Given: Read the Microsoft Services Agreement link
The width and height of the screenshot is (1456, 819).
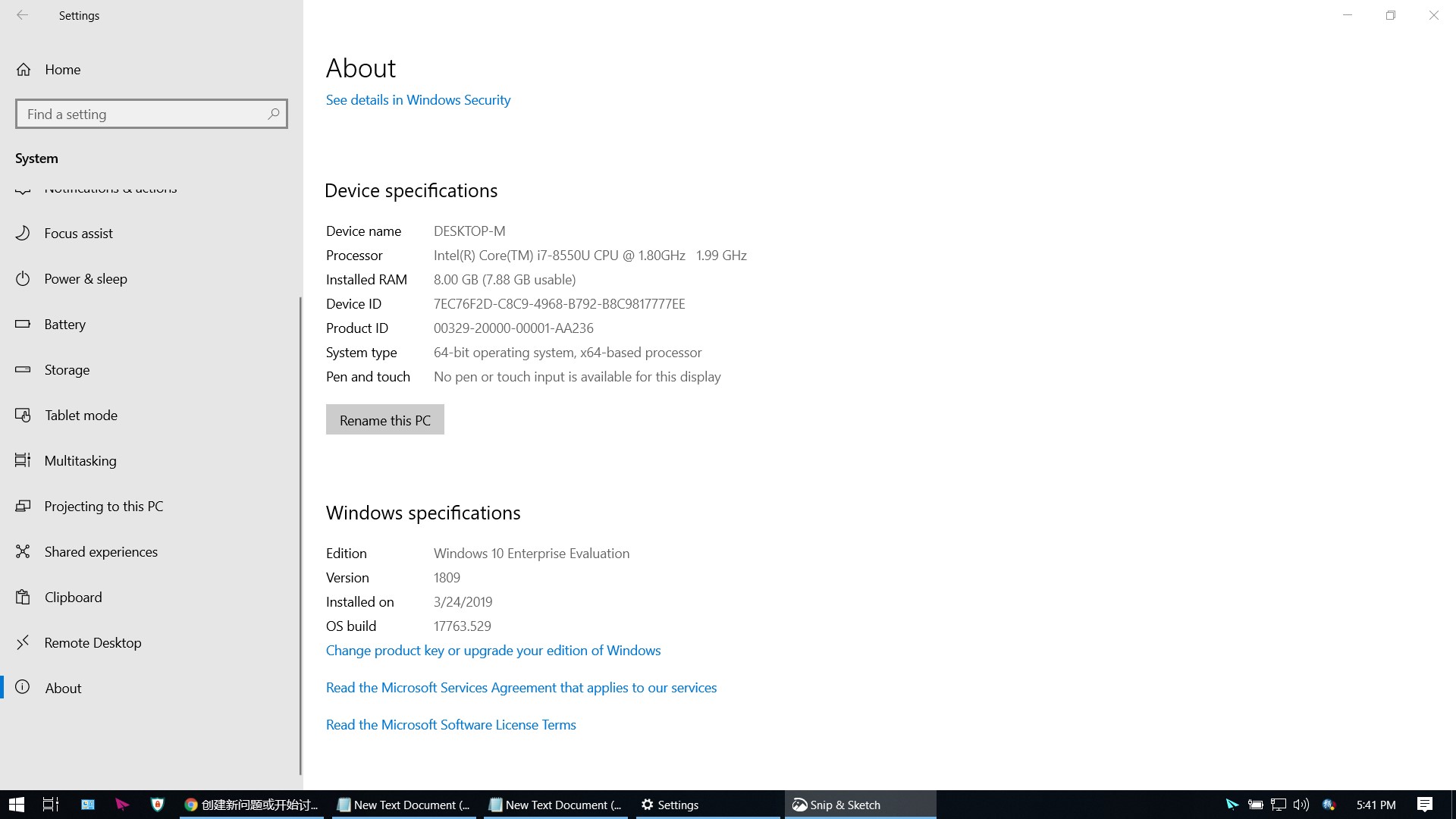Looking at the screenshot, I should tap(521, 688).
